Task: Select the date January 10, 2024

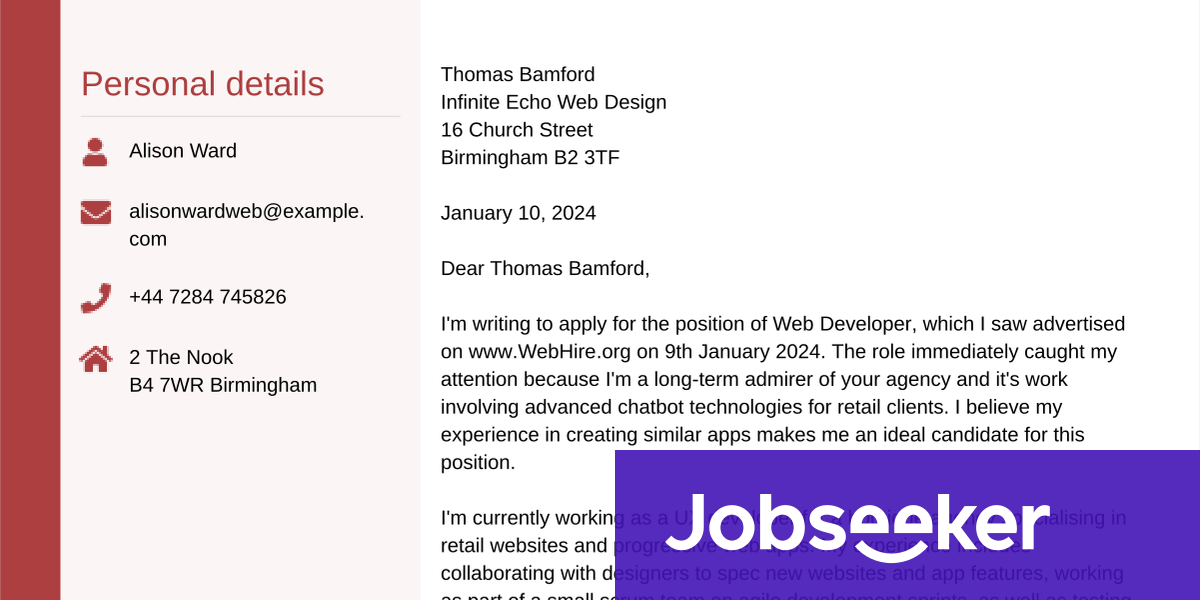Action: (x=518, y=213)
